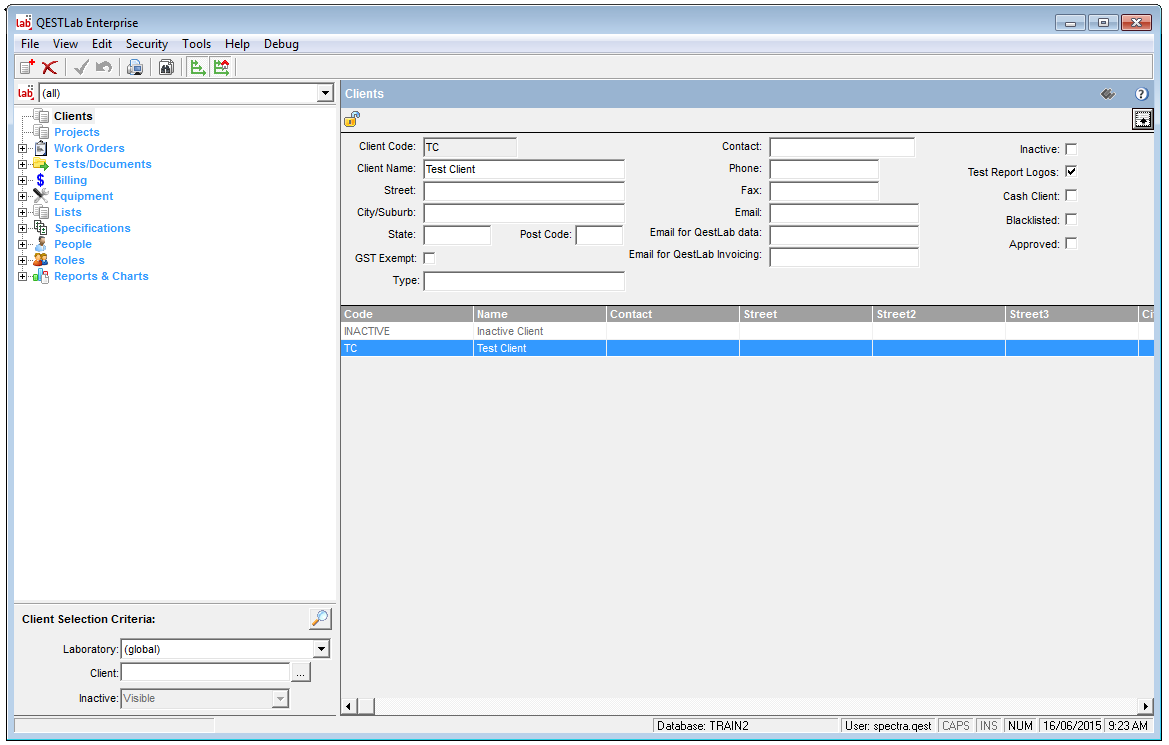Click the Client Name input field
1169x745 pixels.
pyautogui.click(x=524, y=169)
